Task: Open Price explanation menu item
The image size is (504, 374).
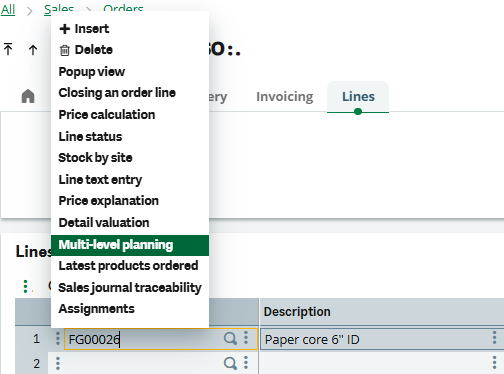Action: pos(130,201)
